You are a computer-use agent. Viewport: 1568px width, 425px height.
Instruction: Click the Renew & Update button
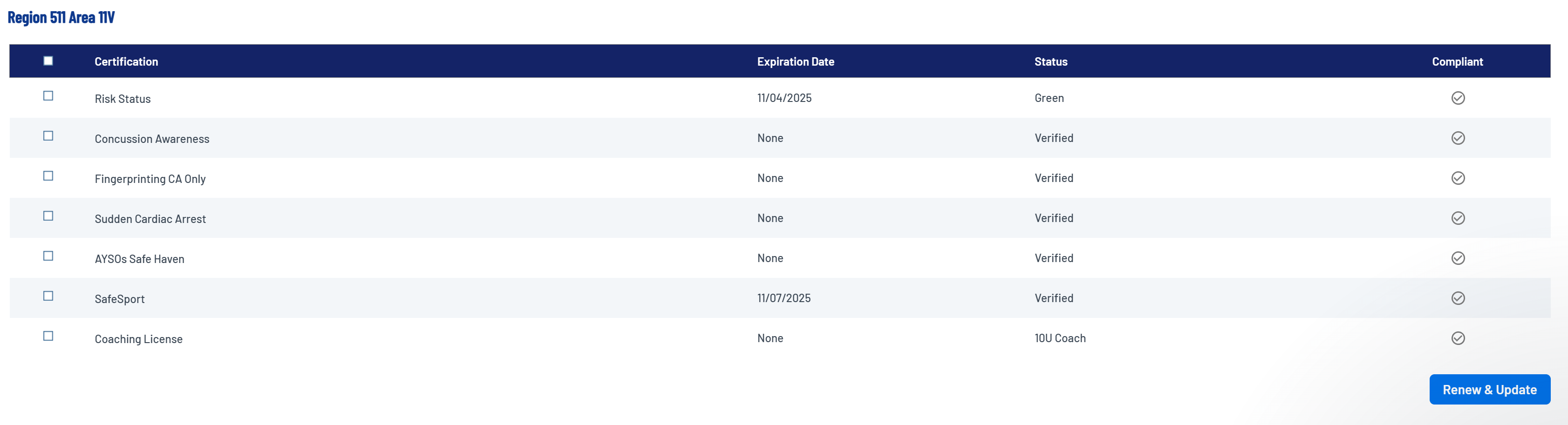(x=1489, y=390)
